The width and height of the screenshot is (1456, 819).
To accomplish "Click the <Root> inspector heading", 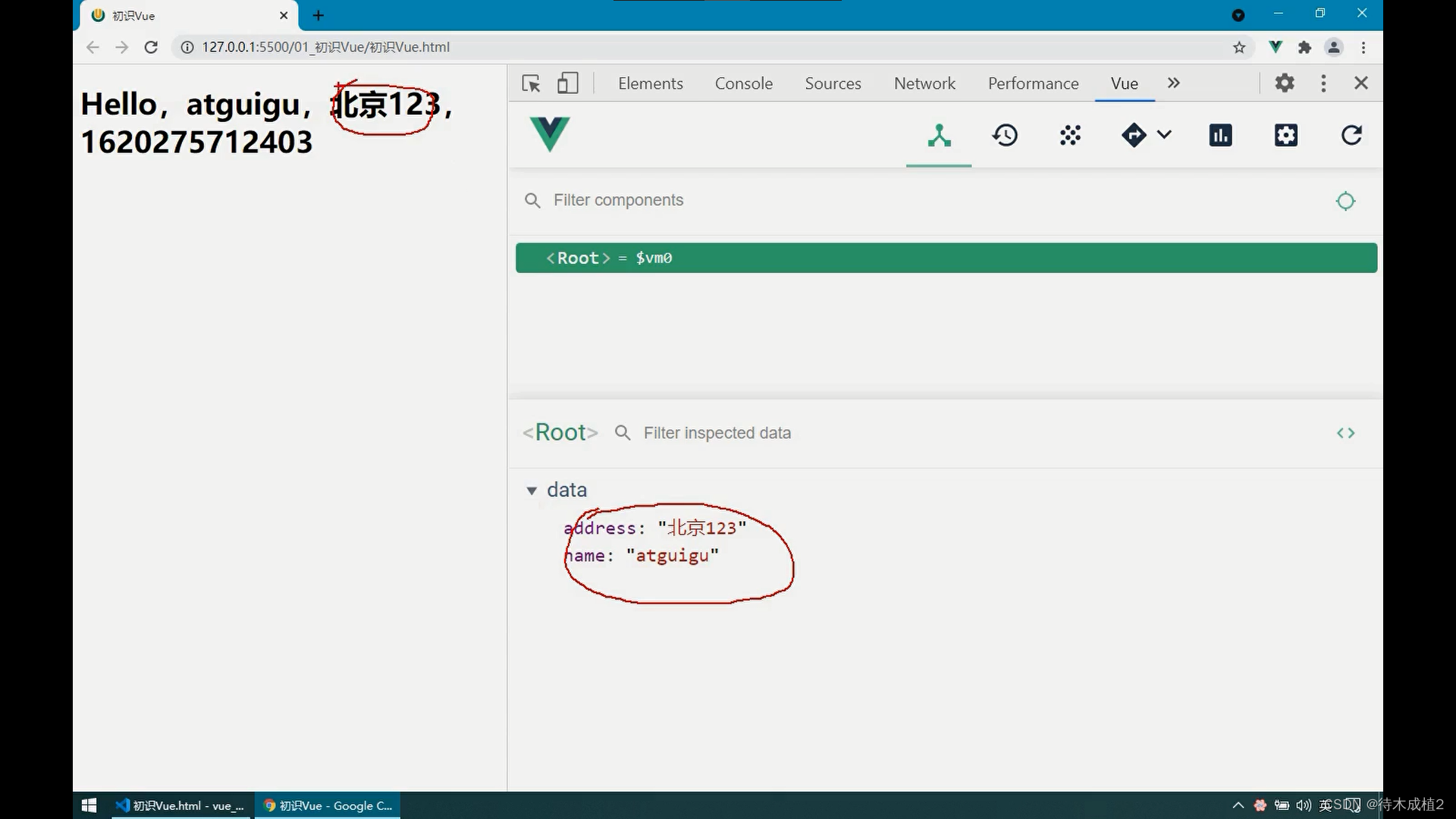I will click(x=560, y=432).
